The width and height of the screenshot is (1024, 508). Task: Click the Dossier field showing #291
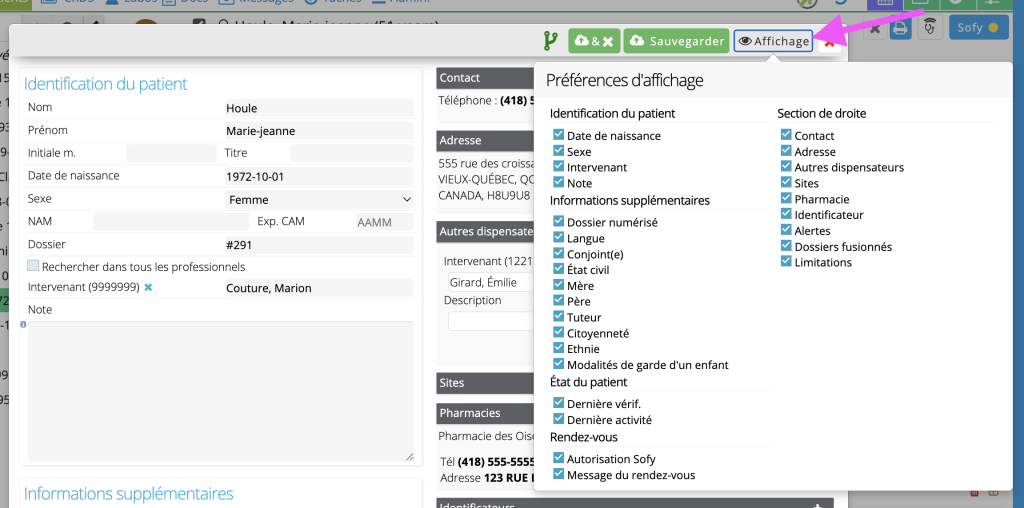tap(319, 245)
